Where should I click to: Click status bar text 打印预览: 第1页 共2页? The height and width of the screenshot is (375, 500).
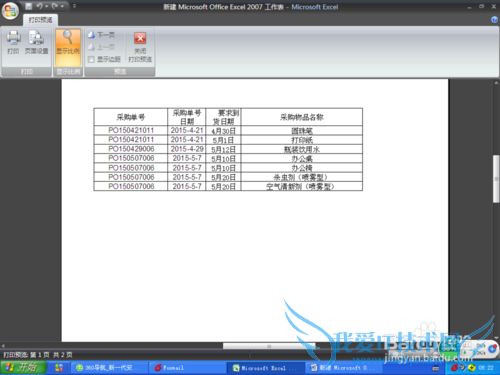(x=38, y=355)
